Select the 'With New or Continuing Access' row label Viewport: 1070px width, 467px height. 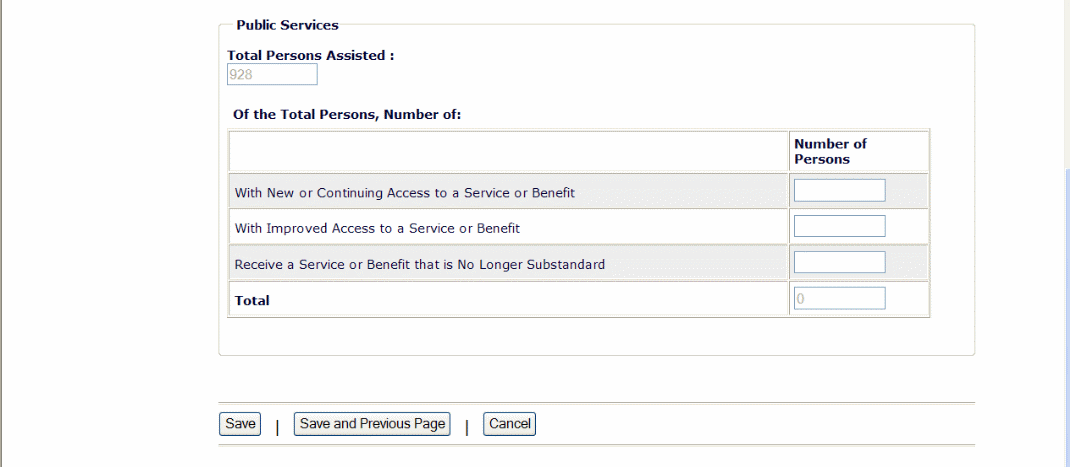404,192
